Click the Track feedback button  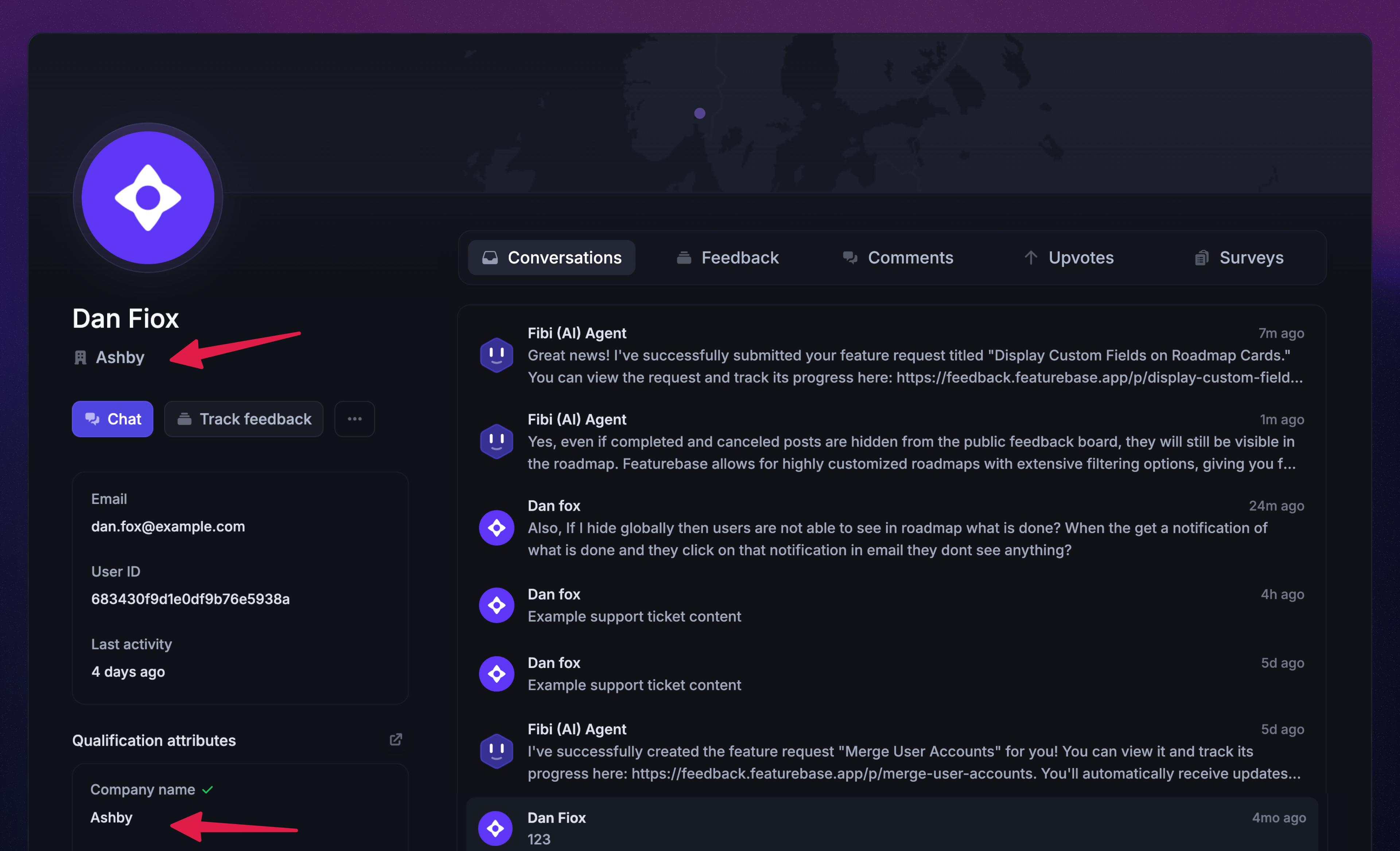point(244,419)
